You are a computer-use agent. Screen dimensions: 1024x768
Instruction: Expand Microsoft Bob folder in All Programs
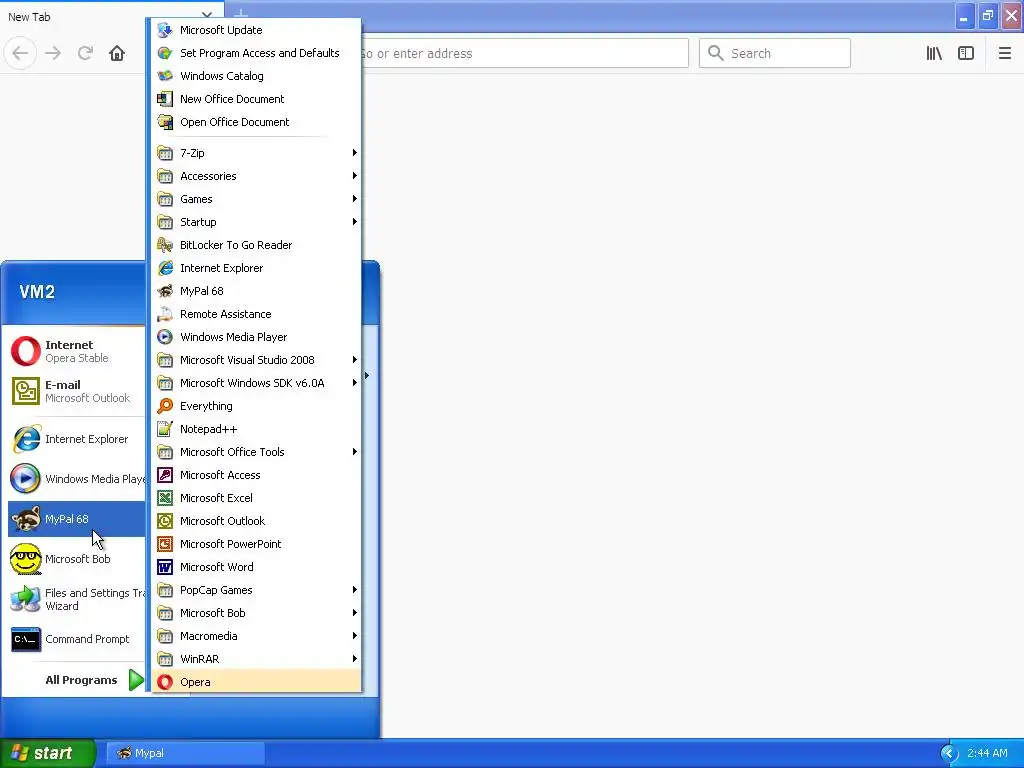pos(256,613)
